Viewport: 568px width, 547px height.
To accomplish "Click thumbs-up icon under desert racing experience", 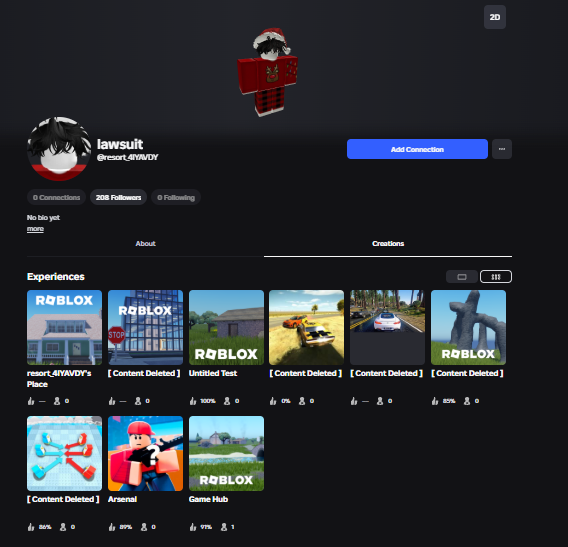I will click(273, 401).
